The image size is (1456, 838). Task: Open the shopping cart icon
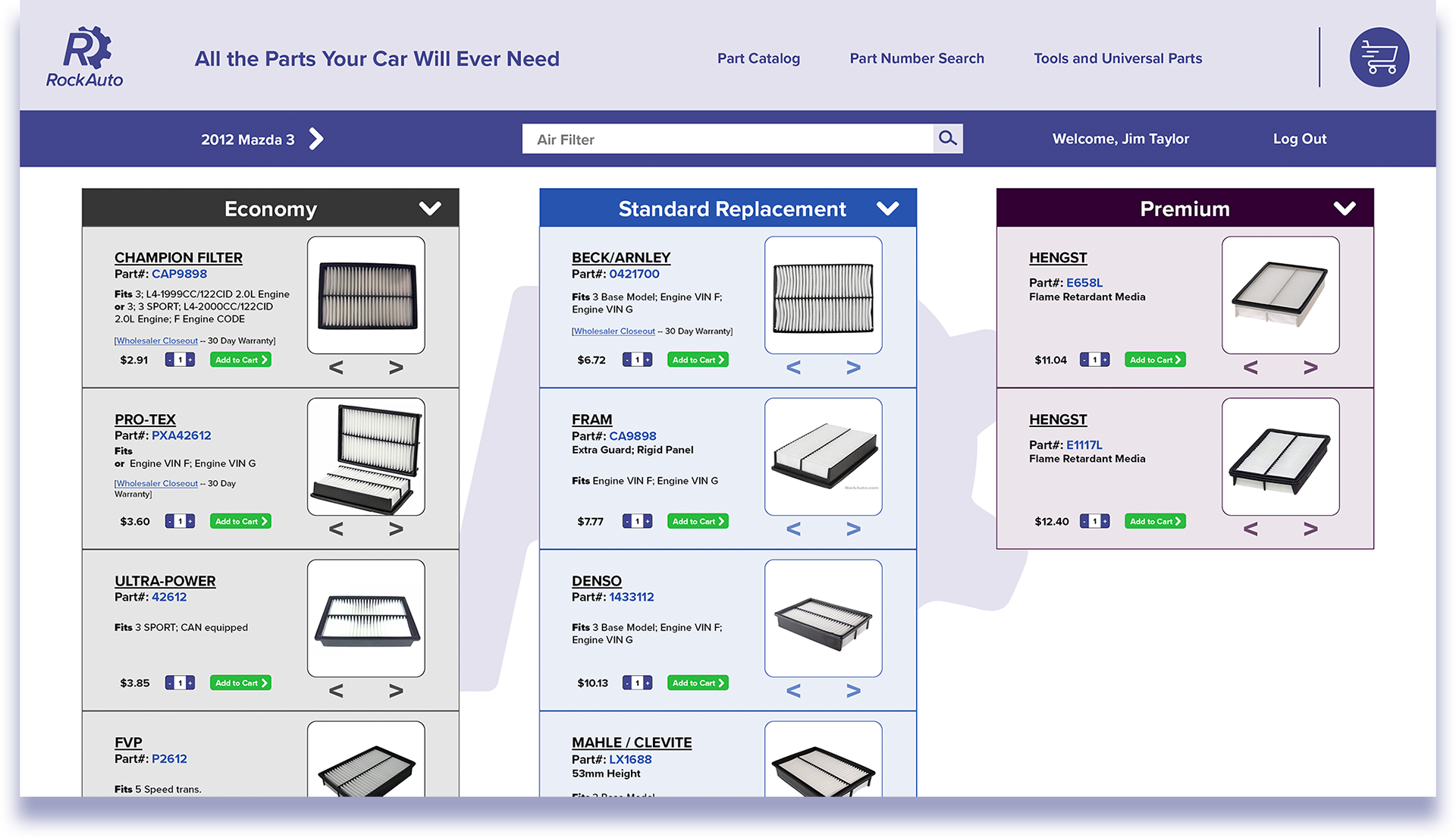click(1379, 58)
